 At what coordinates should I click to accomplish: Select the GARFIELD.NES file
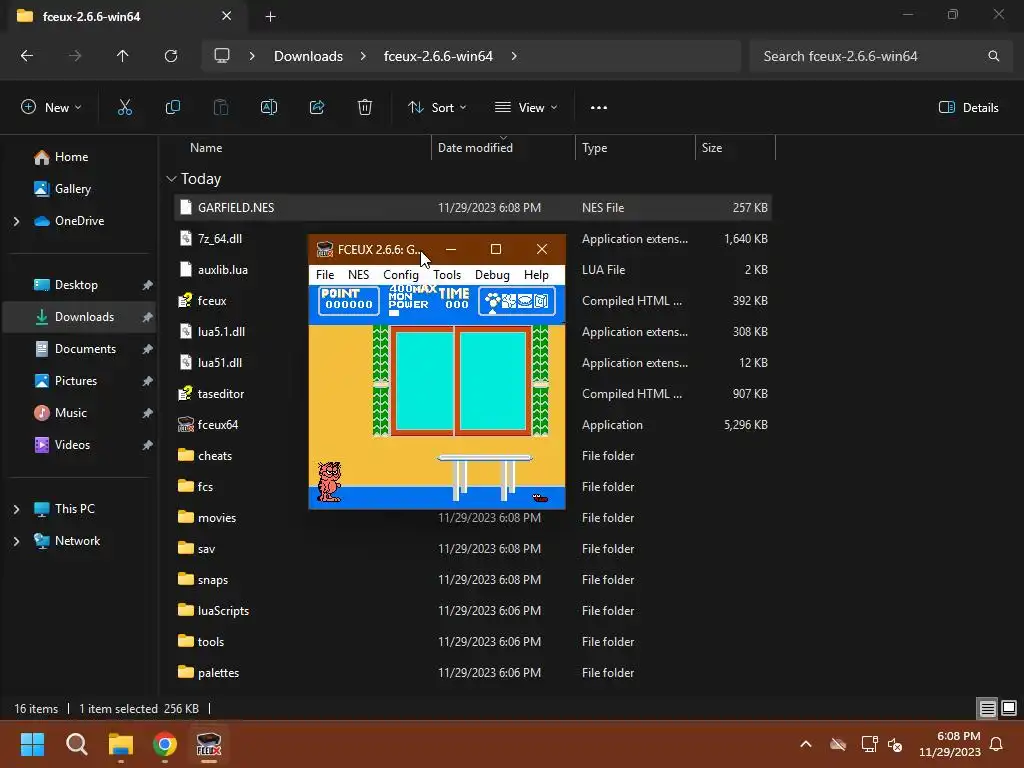(473, 208)
